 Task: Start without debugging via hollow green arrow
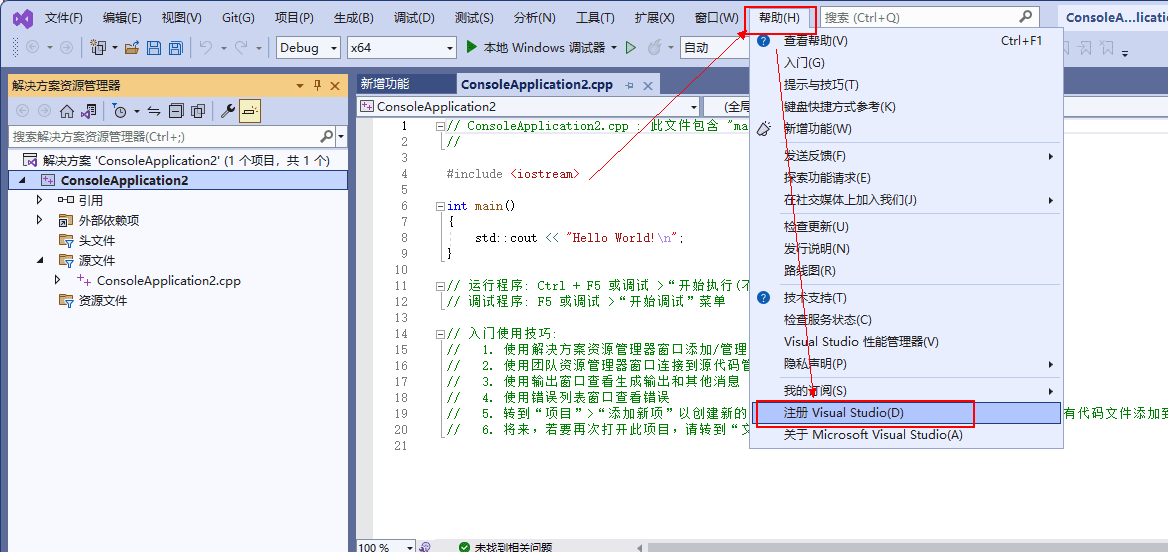click(x=631, y=48)
